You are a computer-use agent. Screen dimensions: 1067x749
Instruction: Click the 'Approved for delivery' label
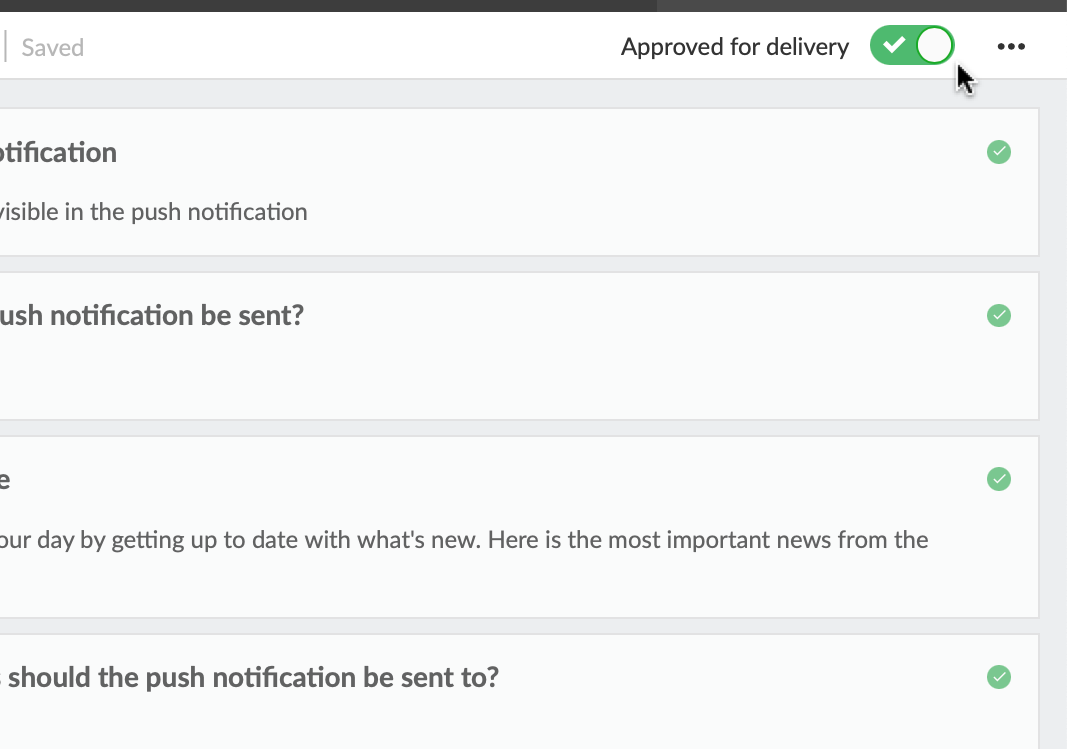(734, 47)
